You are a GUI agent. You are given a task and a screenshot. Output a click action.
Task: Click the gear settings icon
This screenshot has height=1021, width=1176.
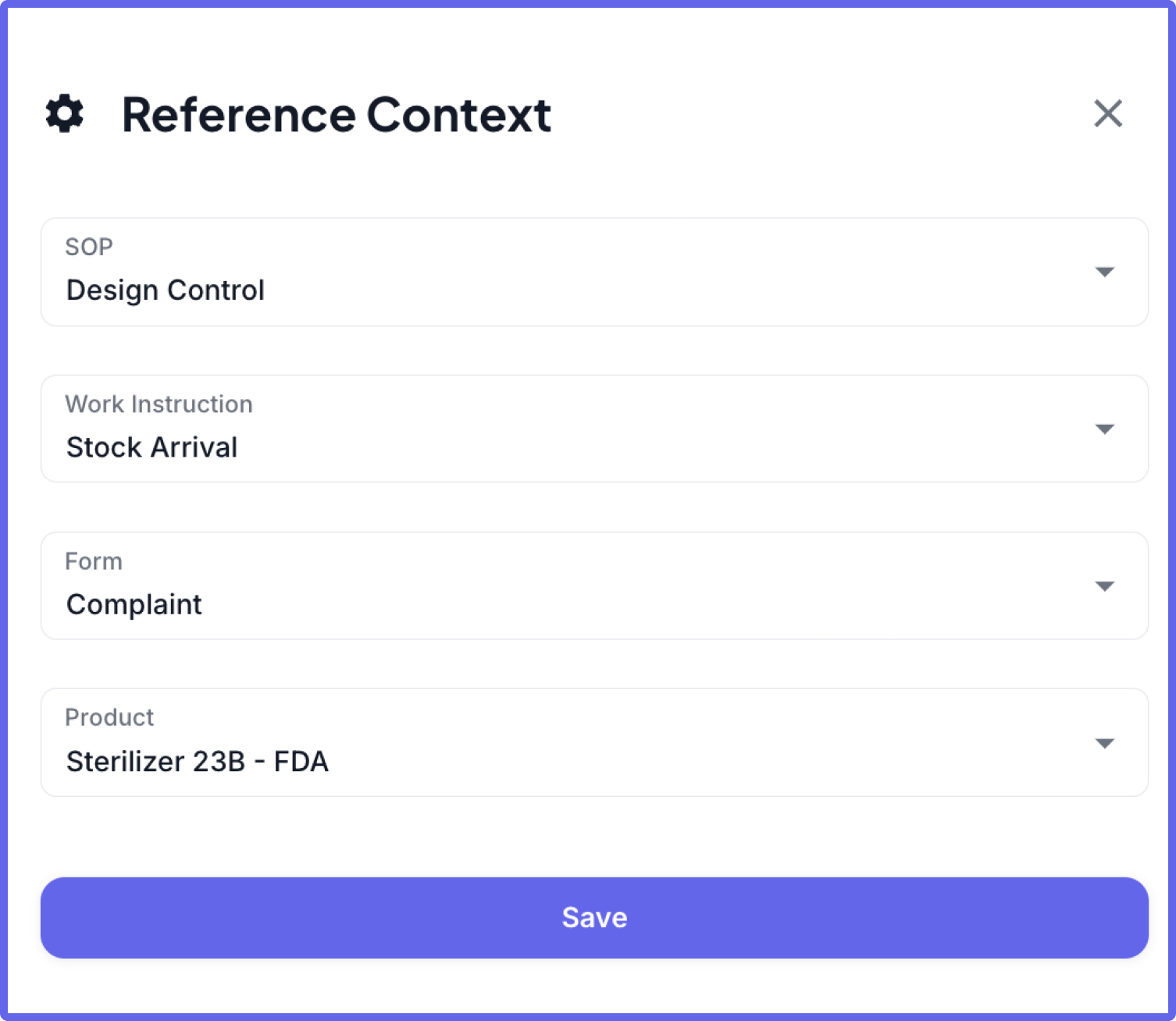pos(63,115)
